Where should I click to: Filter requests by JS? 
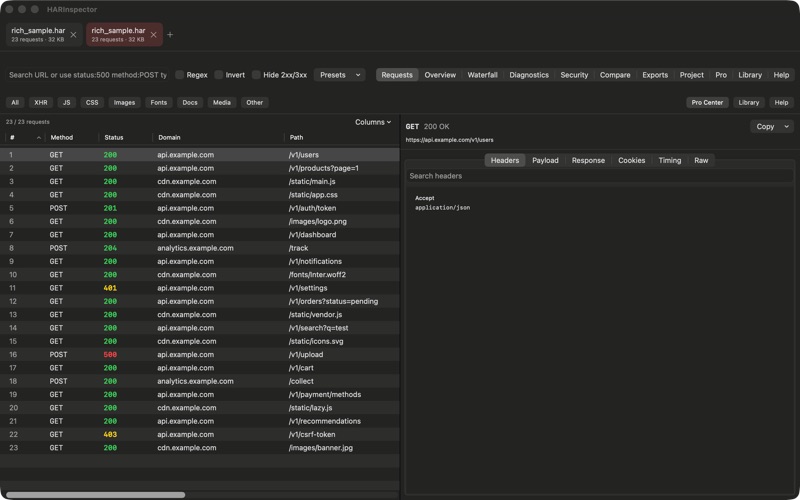pyautogui.click(x=66, y=103)
